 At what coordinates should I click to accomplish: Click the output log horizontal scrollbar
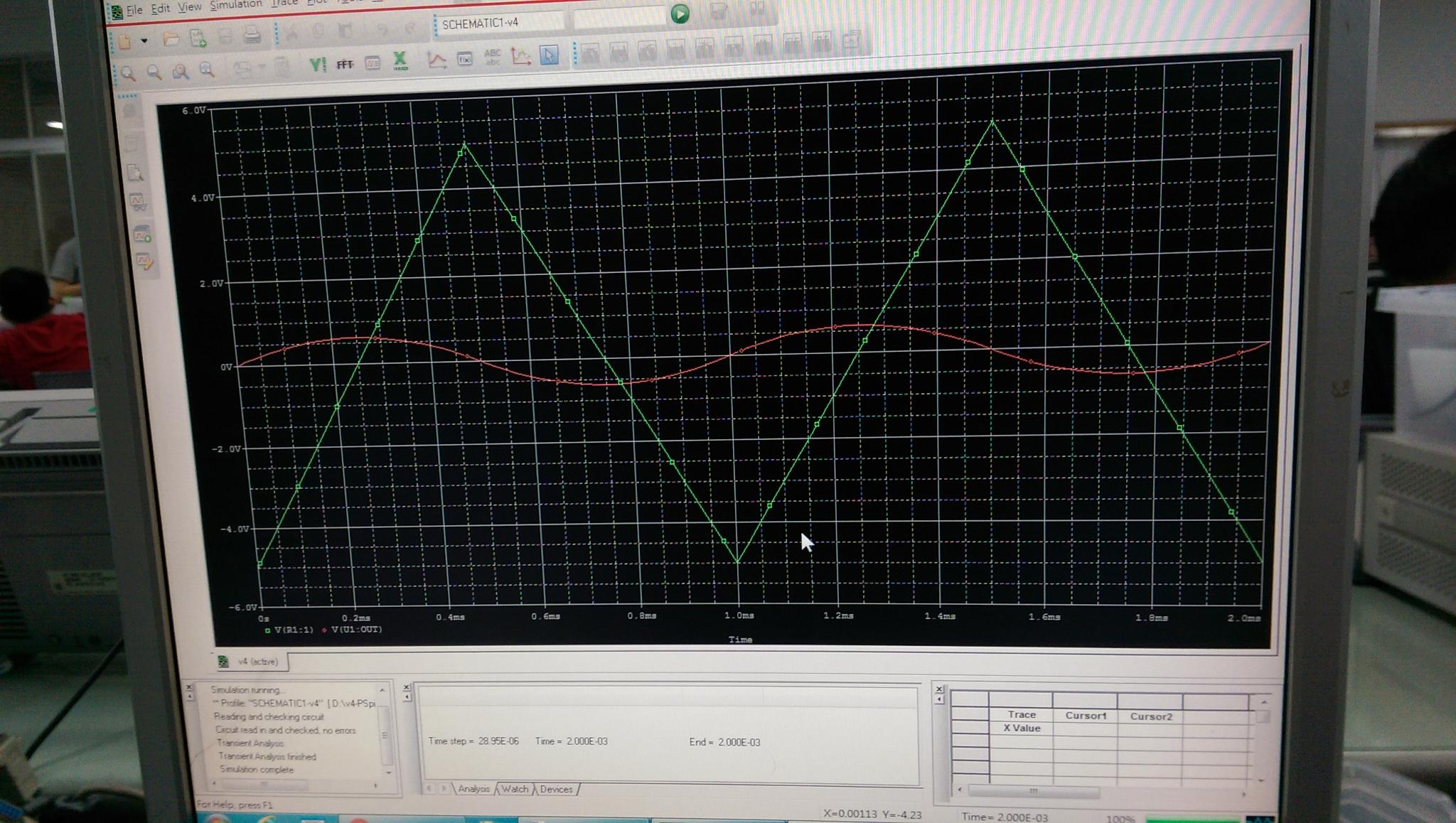[295, 785]
